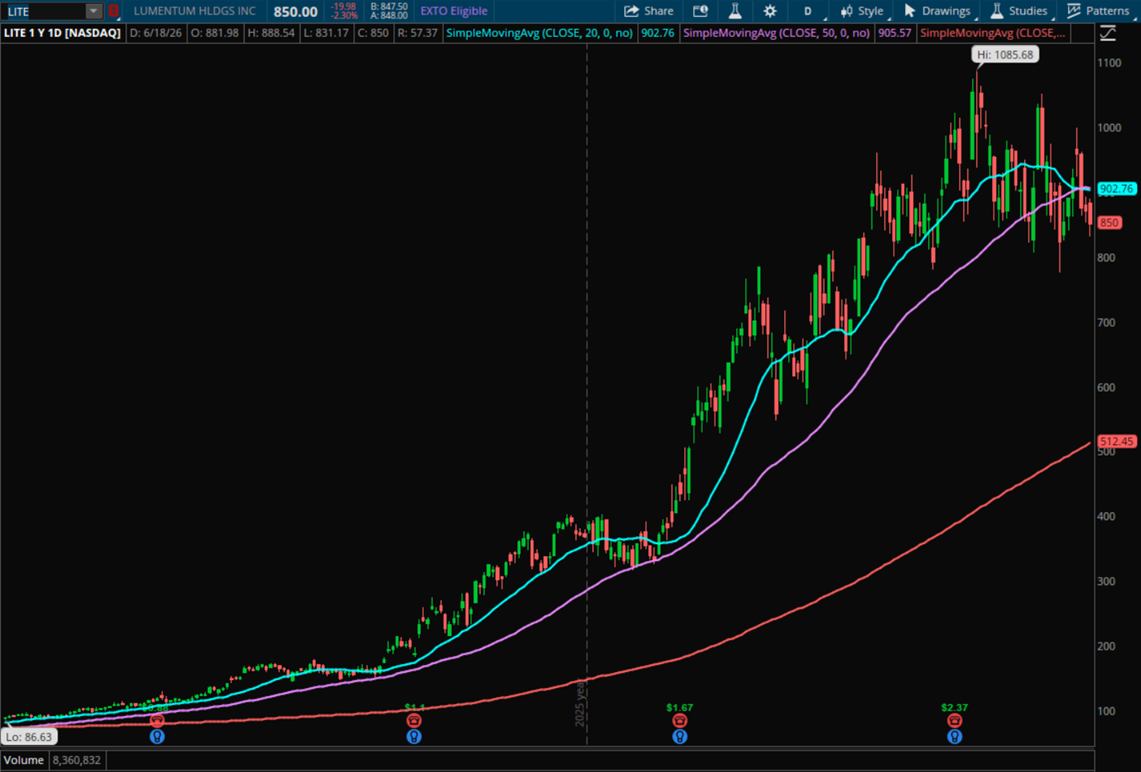Image resolution: width=1141 pixels, height=772 pixels.
Task: Click the 400 level on the price axis
Action: pos(1106,517)
